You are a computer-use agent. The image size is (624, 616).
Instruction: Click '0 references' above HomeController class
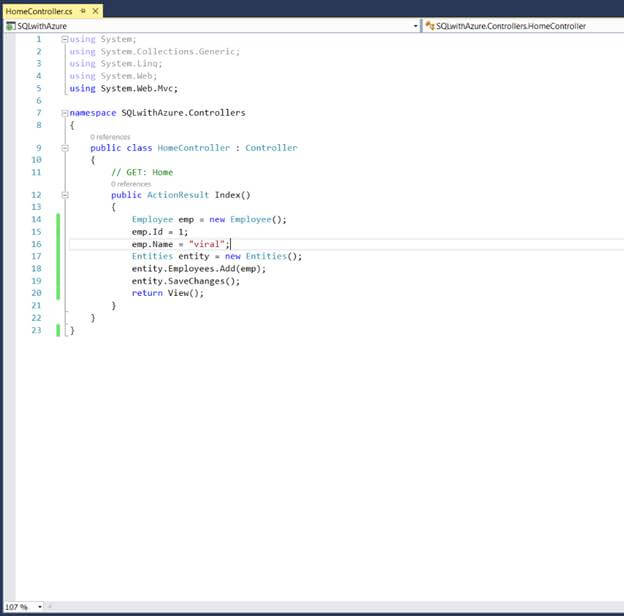coord(110,137)
